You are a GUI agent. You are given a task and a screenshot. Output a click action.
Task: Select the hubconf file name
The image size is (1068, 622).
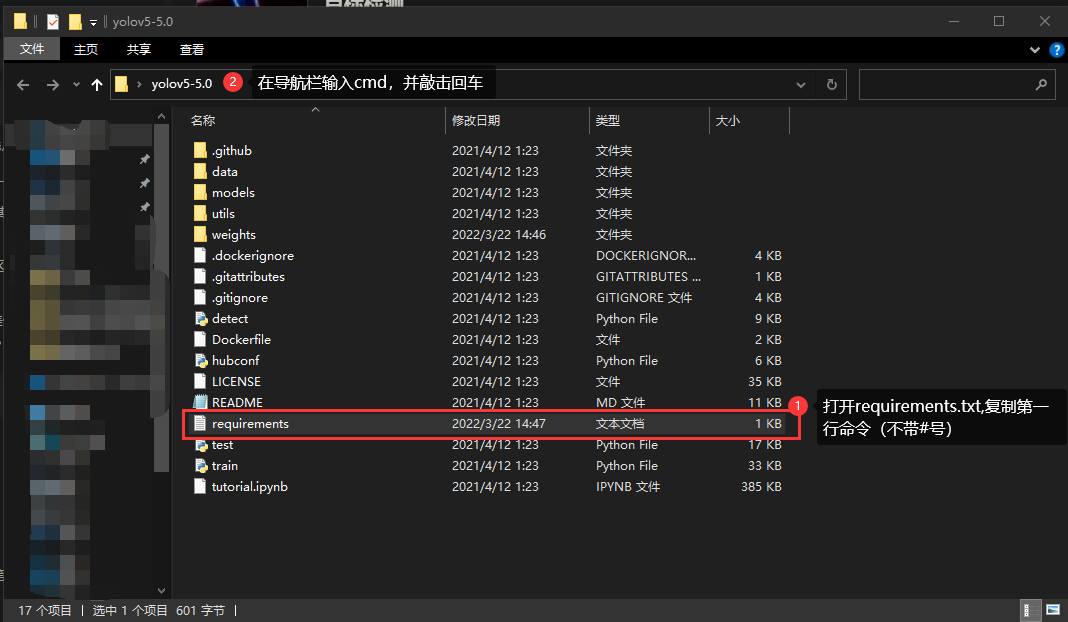(x=235, y=361)
